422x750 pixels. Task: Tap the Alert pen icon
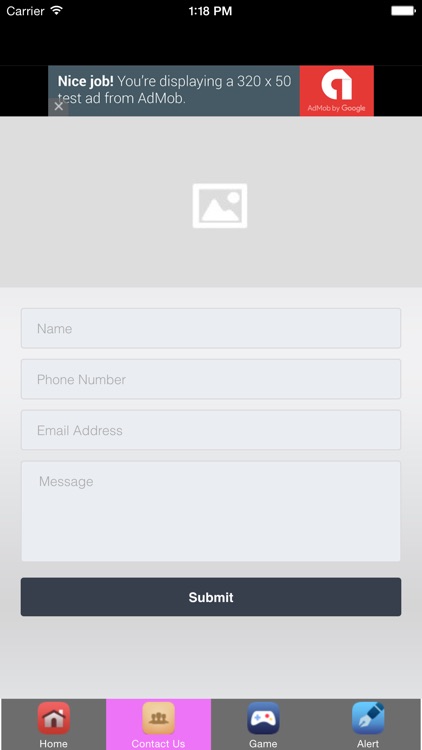click(x=368, y=718)
